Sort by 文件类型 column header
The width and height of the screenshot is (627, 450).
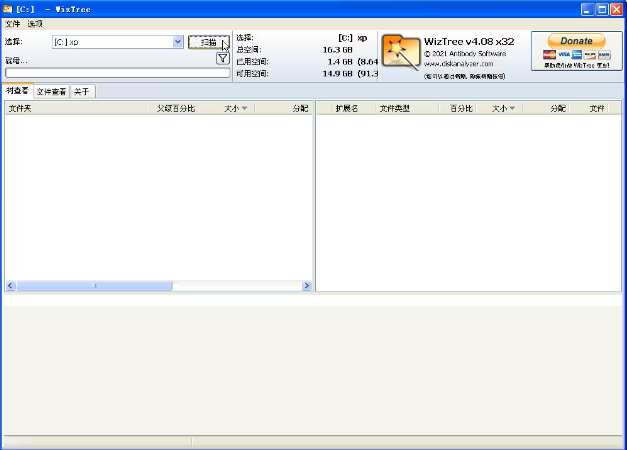[407, 108]
